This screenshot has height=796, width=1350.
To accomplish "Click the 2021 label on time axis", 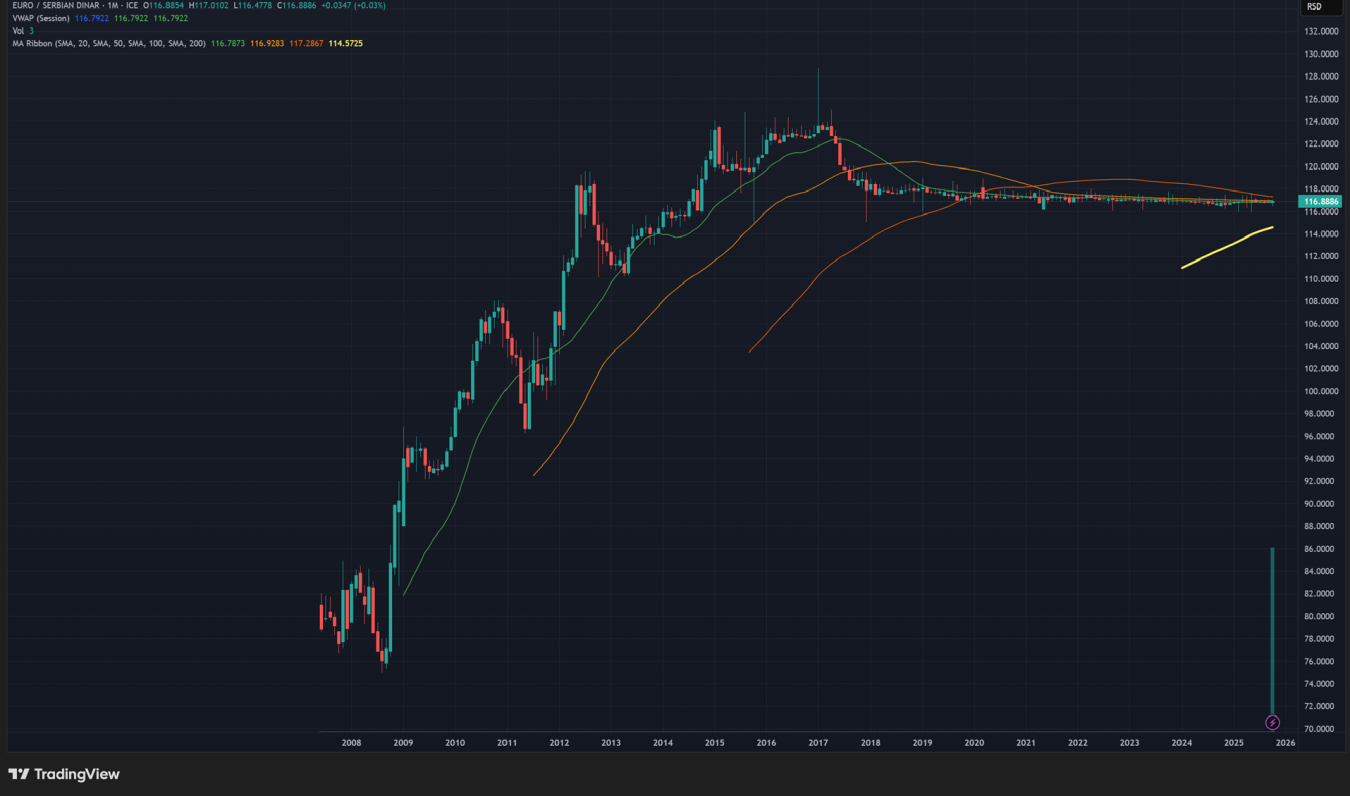I will 1026,743.
